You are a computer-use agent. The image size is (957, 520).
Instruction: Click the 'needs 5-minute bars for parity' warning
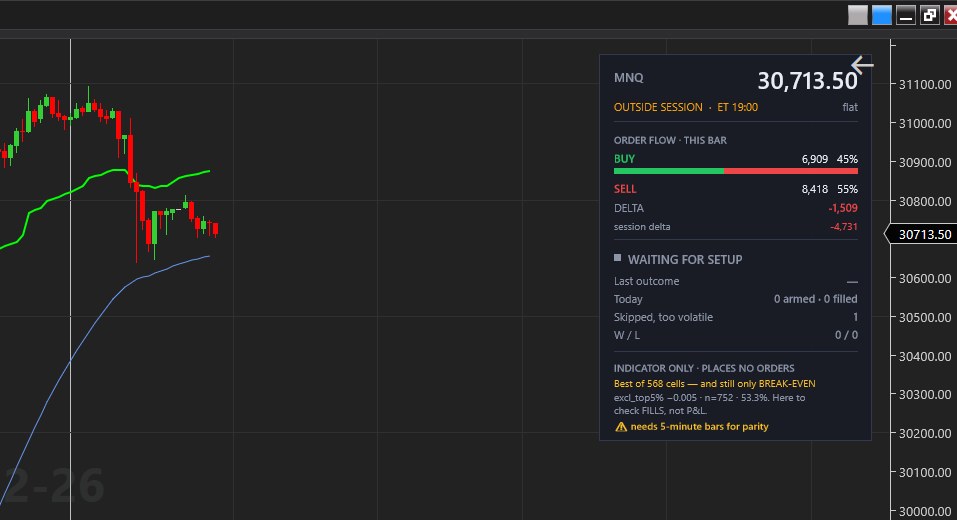pyautogui.click(x=699, y=427)
